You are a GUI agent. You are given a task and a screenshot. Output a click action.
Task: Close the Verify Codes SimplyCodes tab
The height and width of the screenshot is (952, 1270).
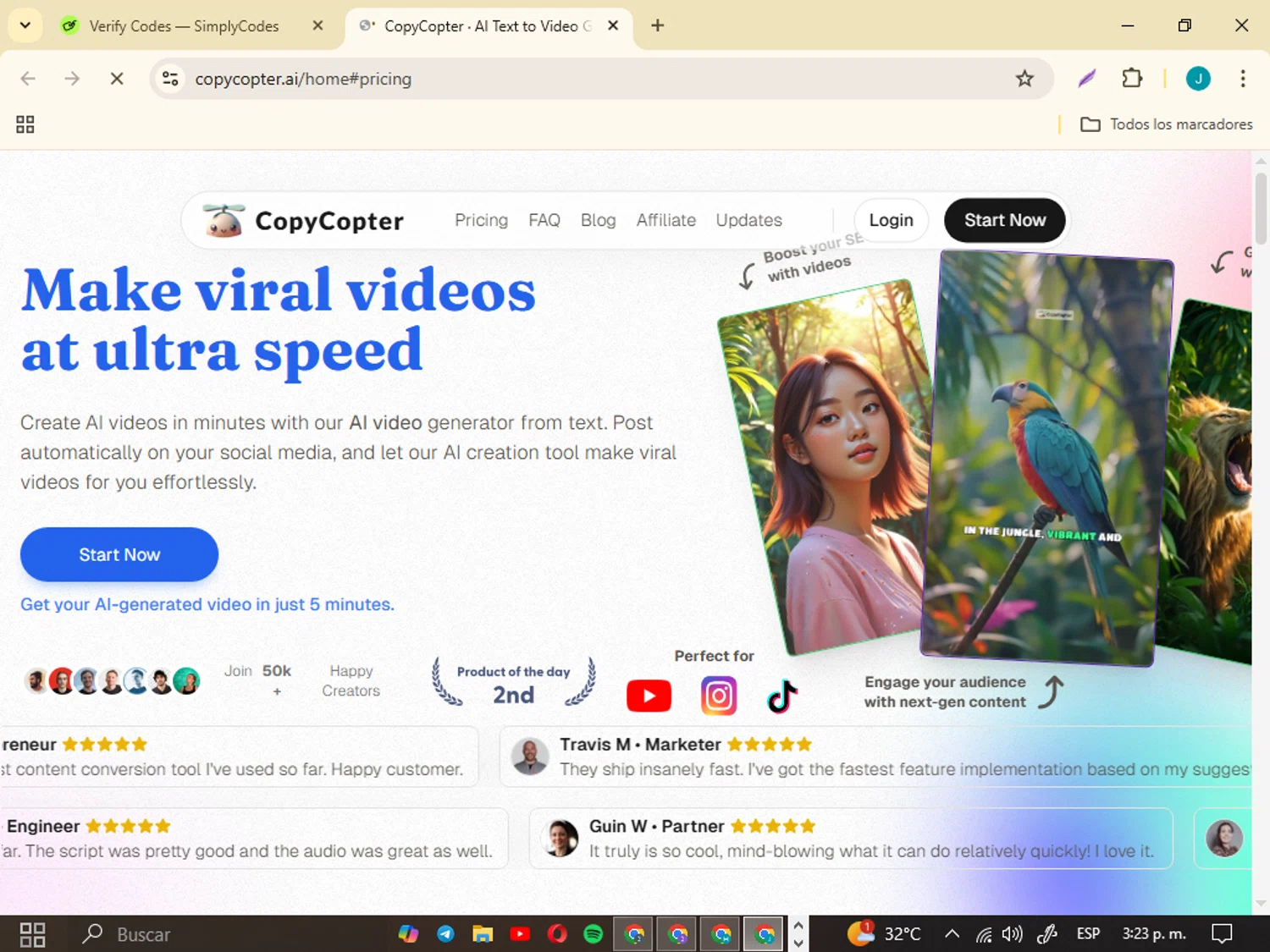pyautogui.click(x=317, y=25)
